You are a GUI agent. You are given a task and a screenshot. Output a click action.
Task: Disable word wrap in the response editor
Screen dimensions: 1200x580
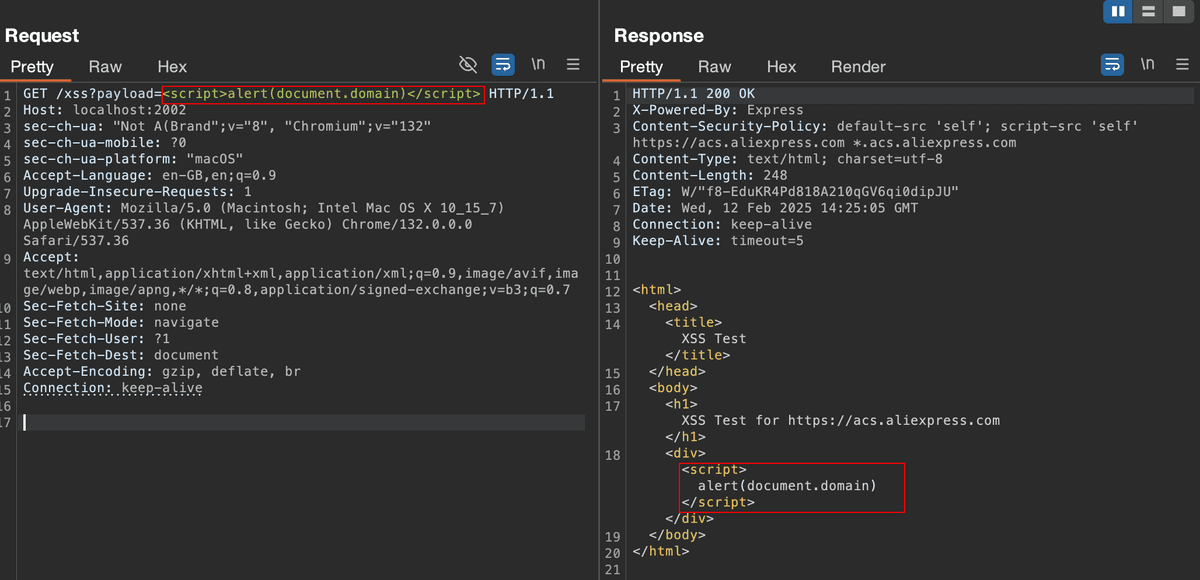pos(1112,63)
